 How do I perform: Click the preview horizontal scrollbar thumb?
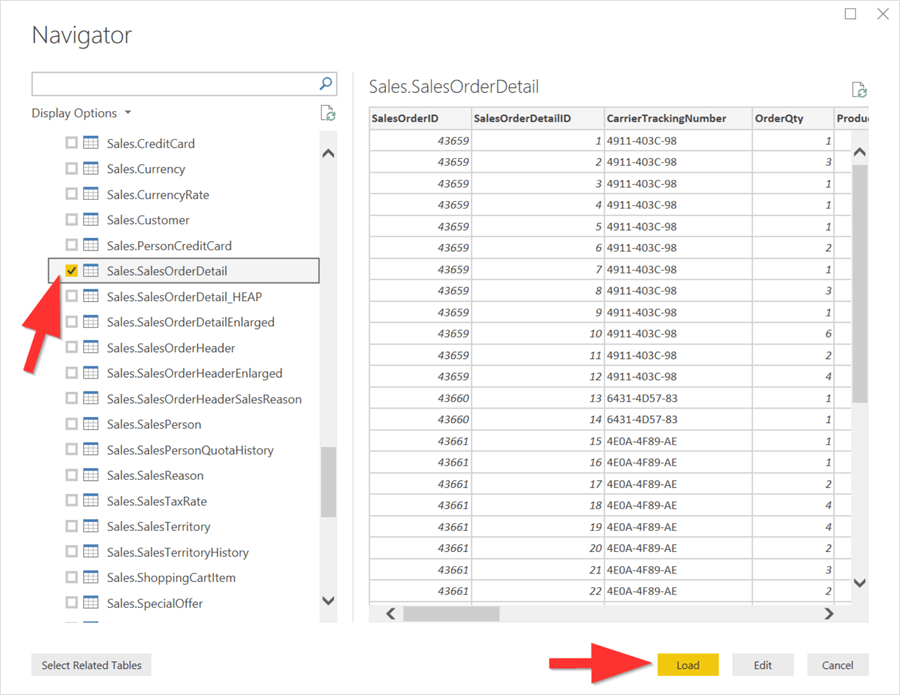point(451,614)
